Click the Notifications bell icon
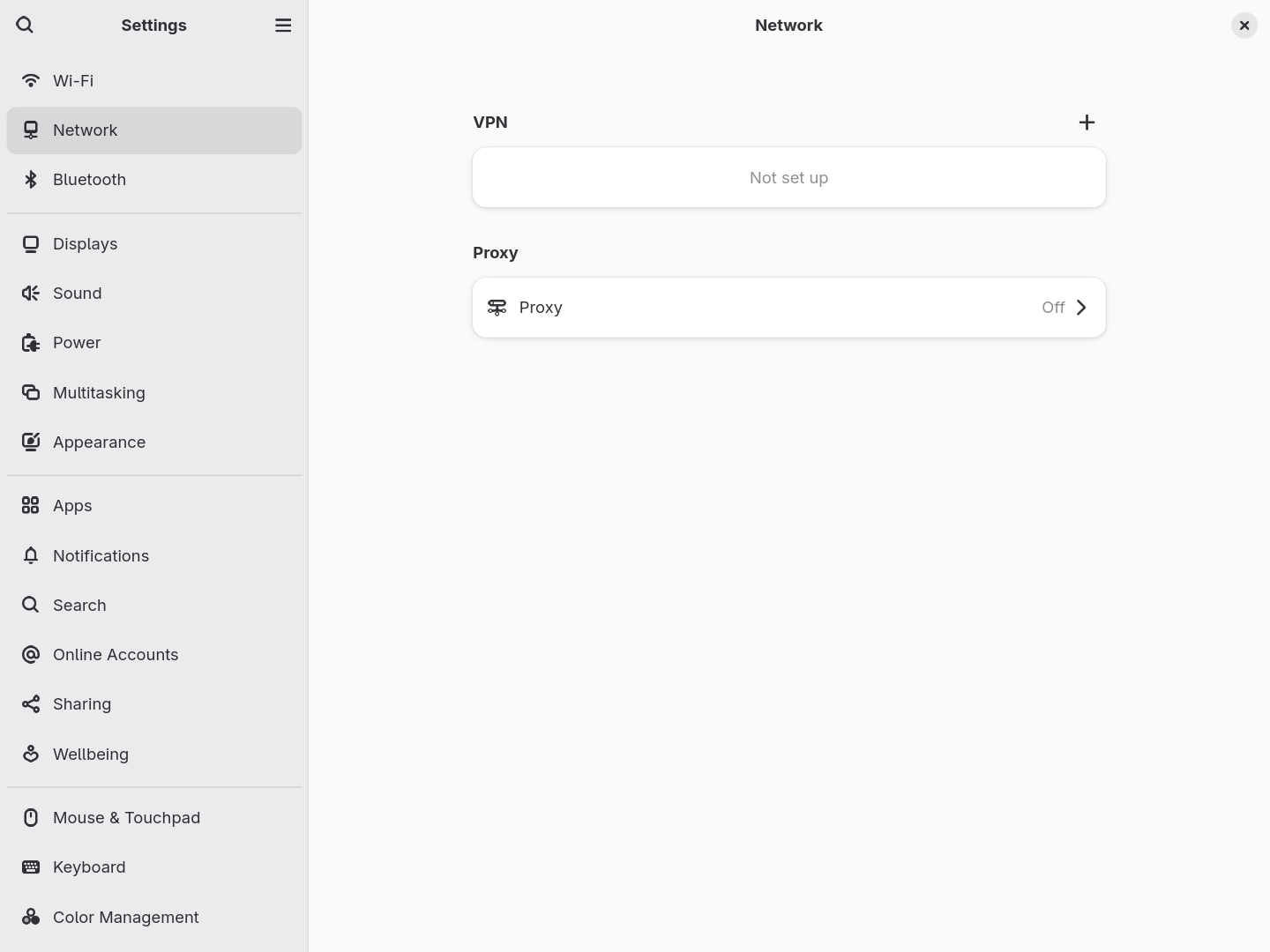The height and width of the screenshot is (952, 1270). point(30,555)
